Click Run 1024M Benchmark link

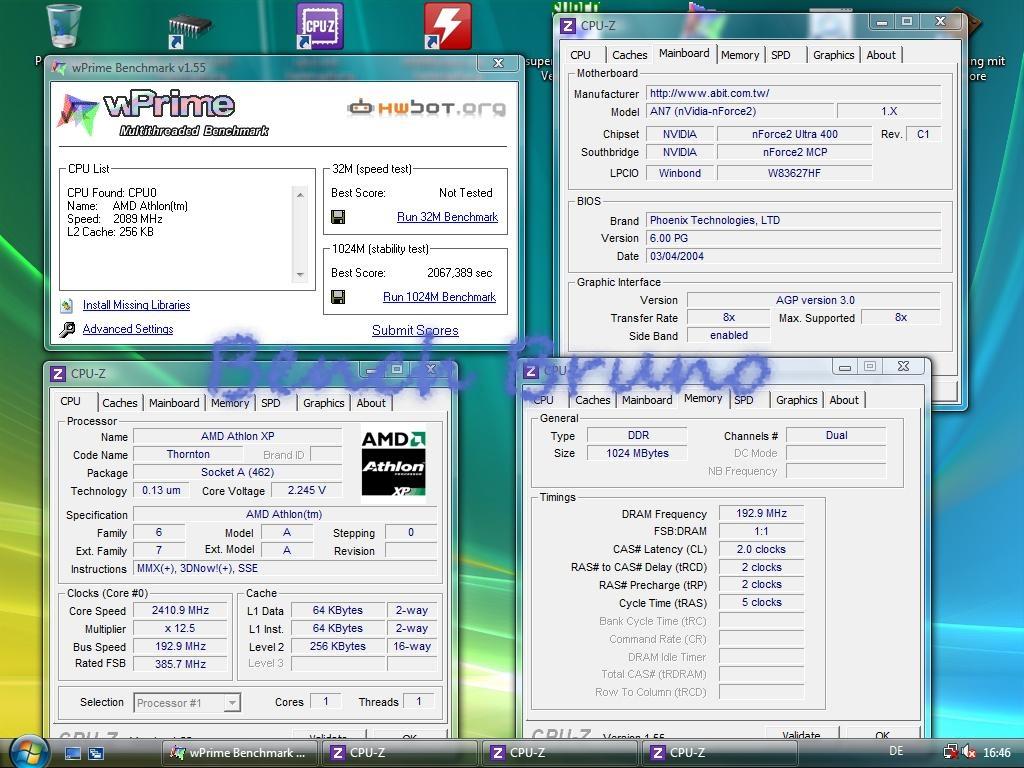440,297
